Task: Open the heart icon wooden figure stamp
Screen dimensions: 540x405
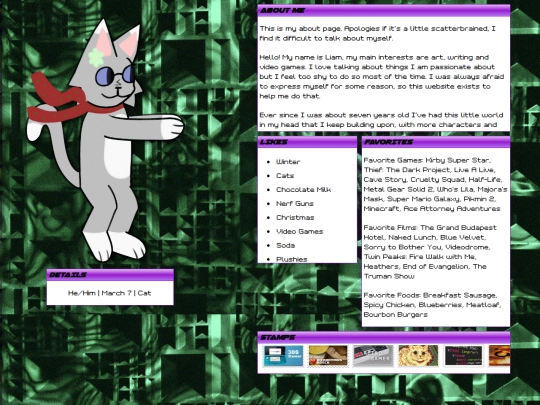Action: coord(328,356)
